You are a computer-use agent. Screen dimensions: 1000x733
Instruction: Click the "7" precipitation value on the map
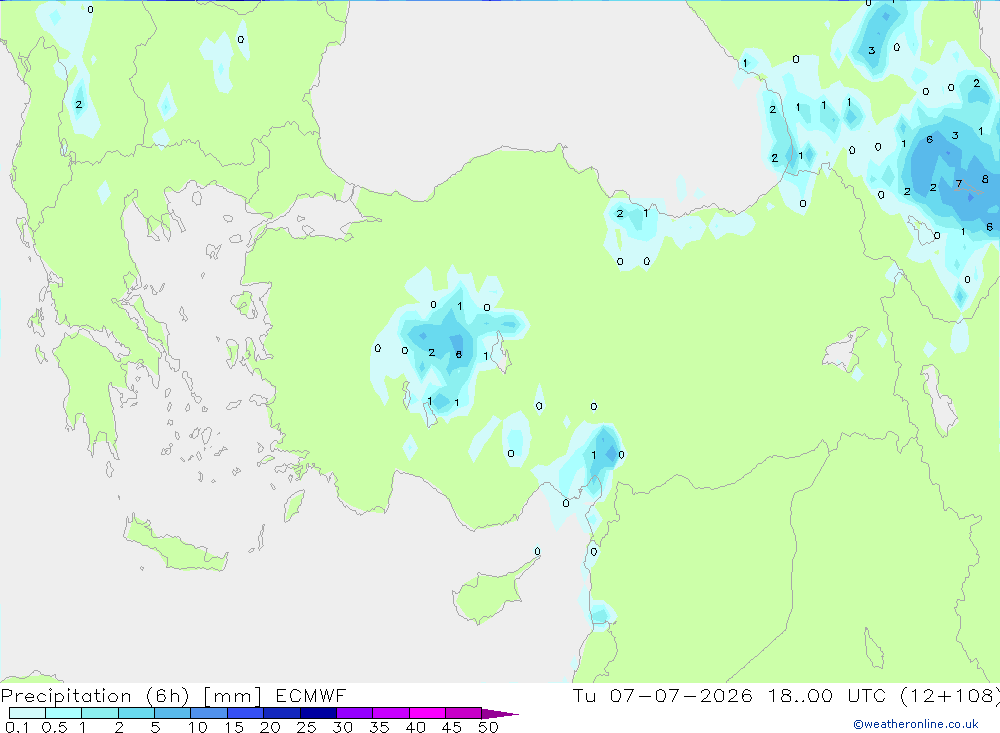coord(959,184)
